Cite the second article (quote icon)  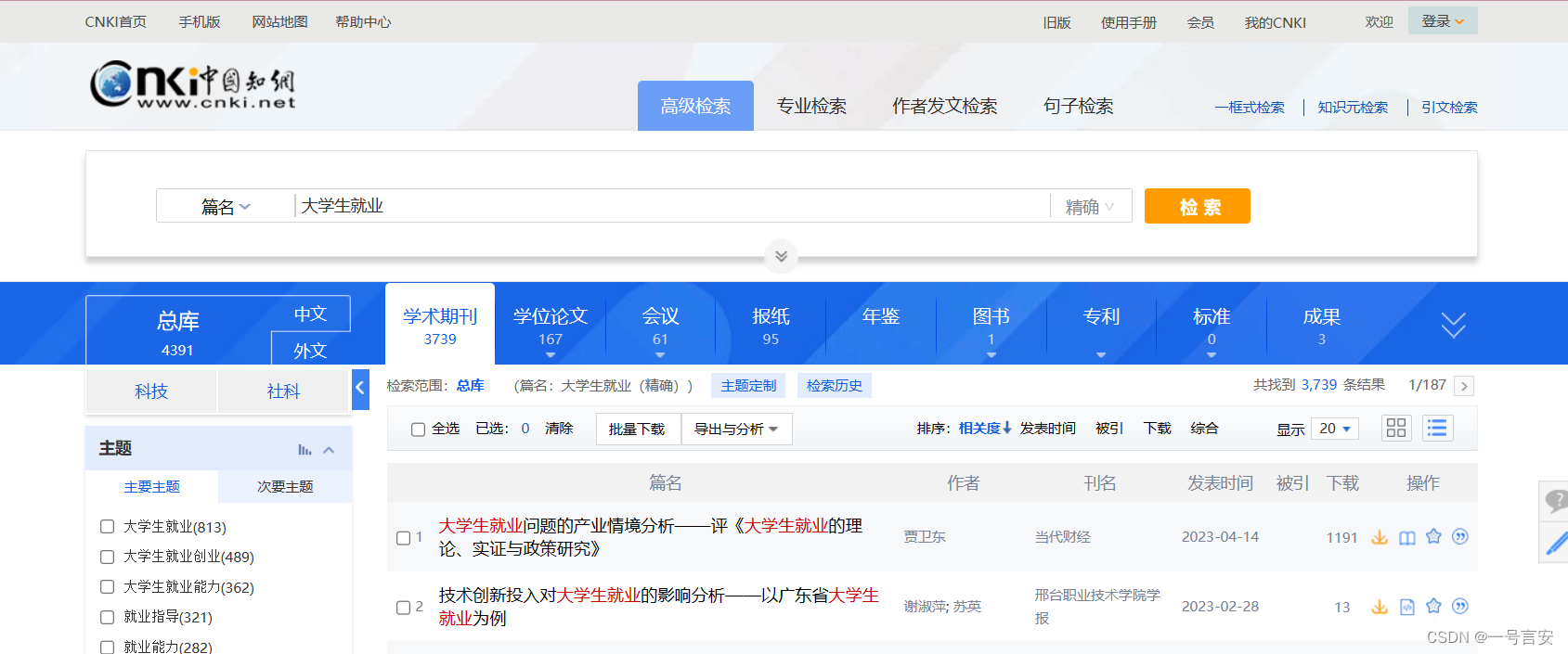(x=1460, y=606)
